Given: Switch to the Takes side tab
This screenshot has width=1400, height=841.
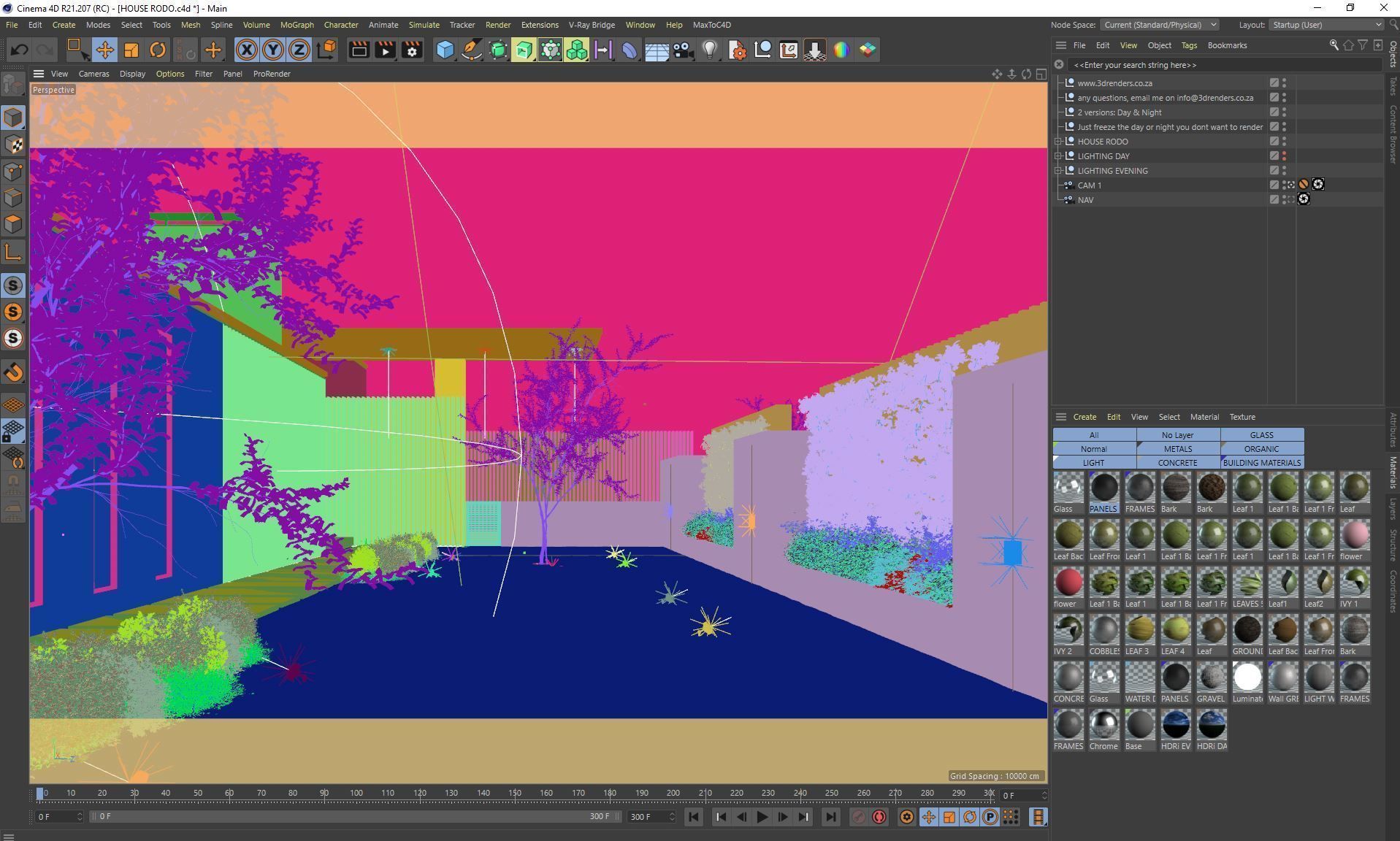Looking at the screenshot, I should click(x=1393, y=86).
